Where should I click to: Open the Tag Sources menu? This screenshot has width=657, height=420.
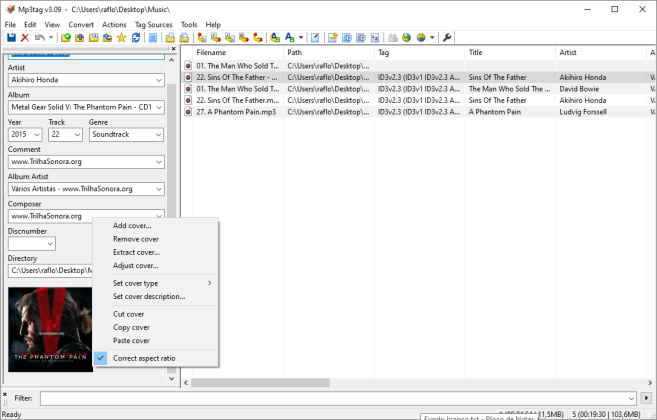coord(153,25)
